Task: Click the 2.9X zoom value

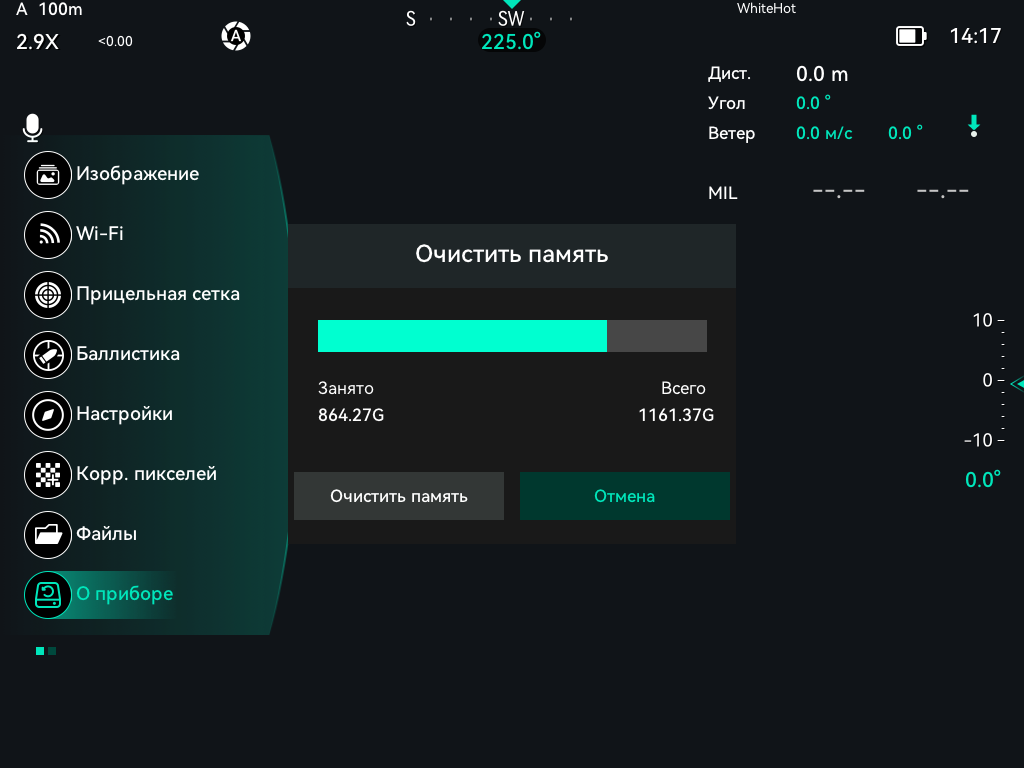Action: (x=37, y=42)
